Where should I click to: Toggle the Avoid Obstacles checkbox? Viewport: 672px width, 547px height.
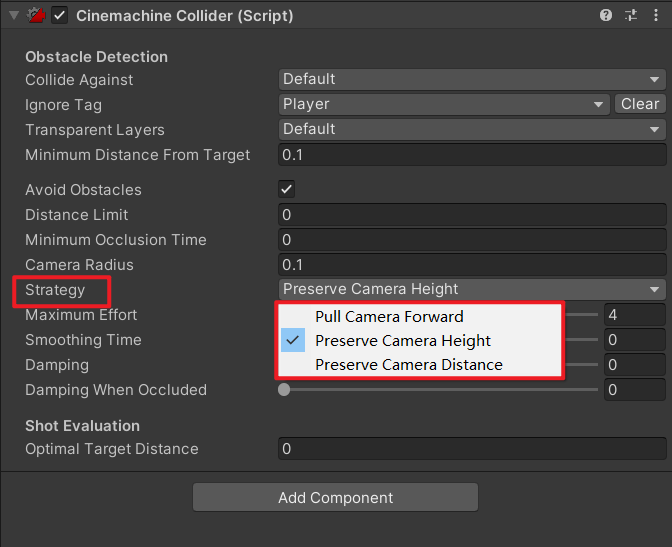[x=286, y=189]
